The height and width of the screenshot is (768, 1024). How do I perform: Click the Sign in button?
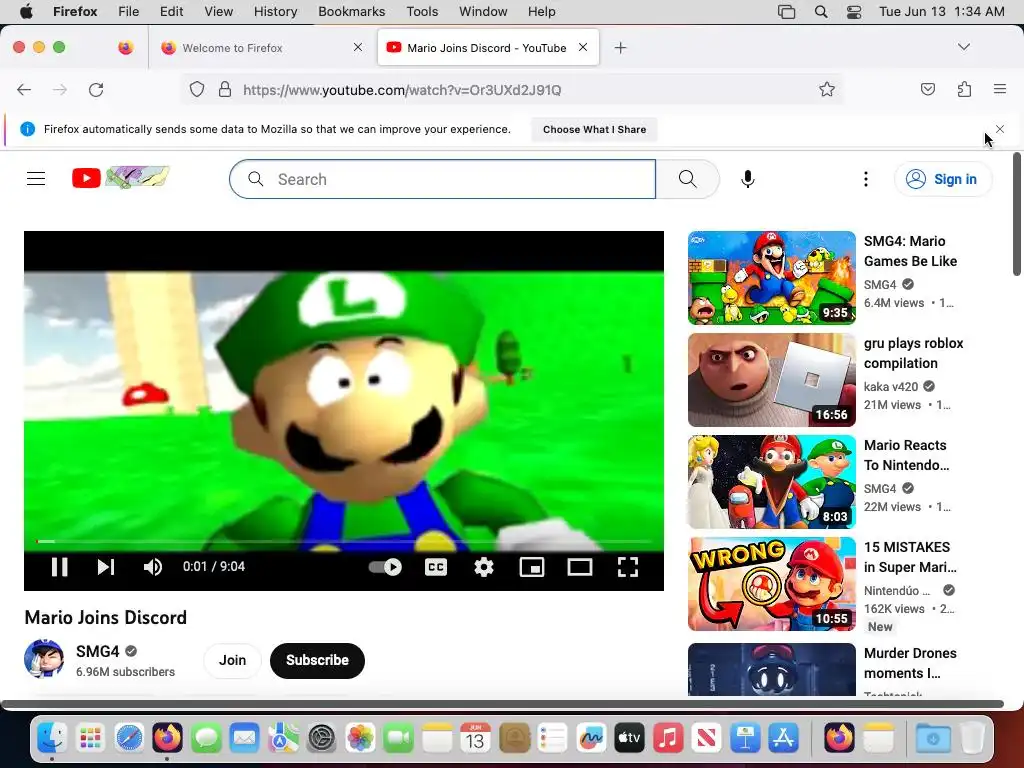[x=943, y=179]
